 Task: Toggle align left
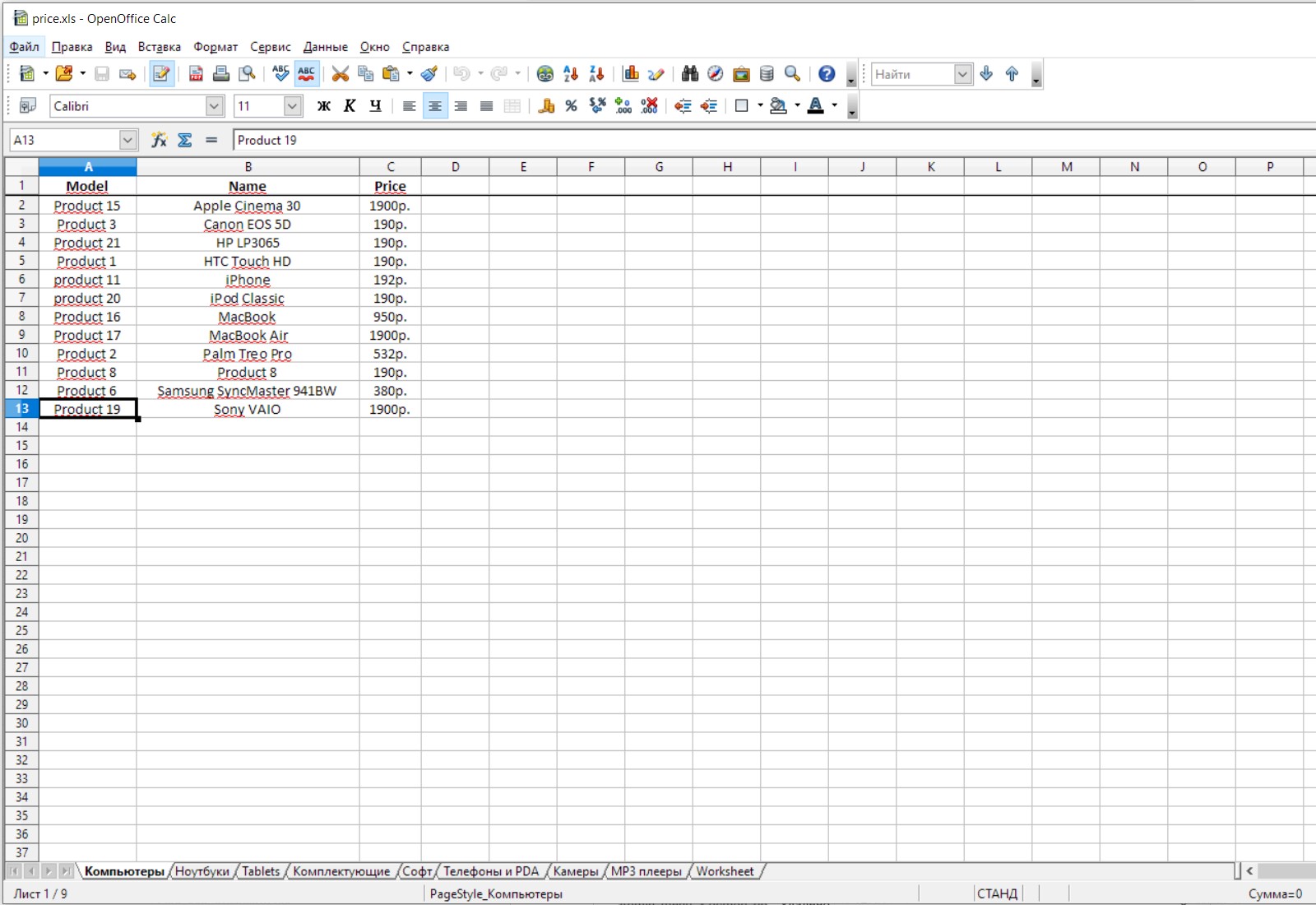point(409,106)
